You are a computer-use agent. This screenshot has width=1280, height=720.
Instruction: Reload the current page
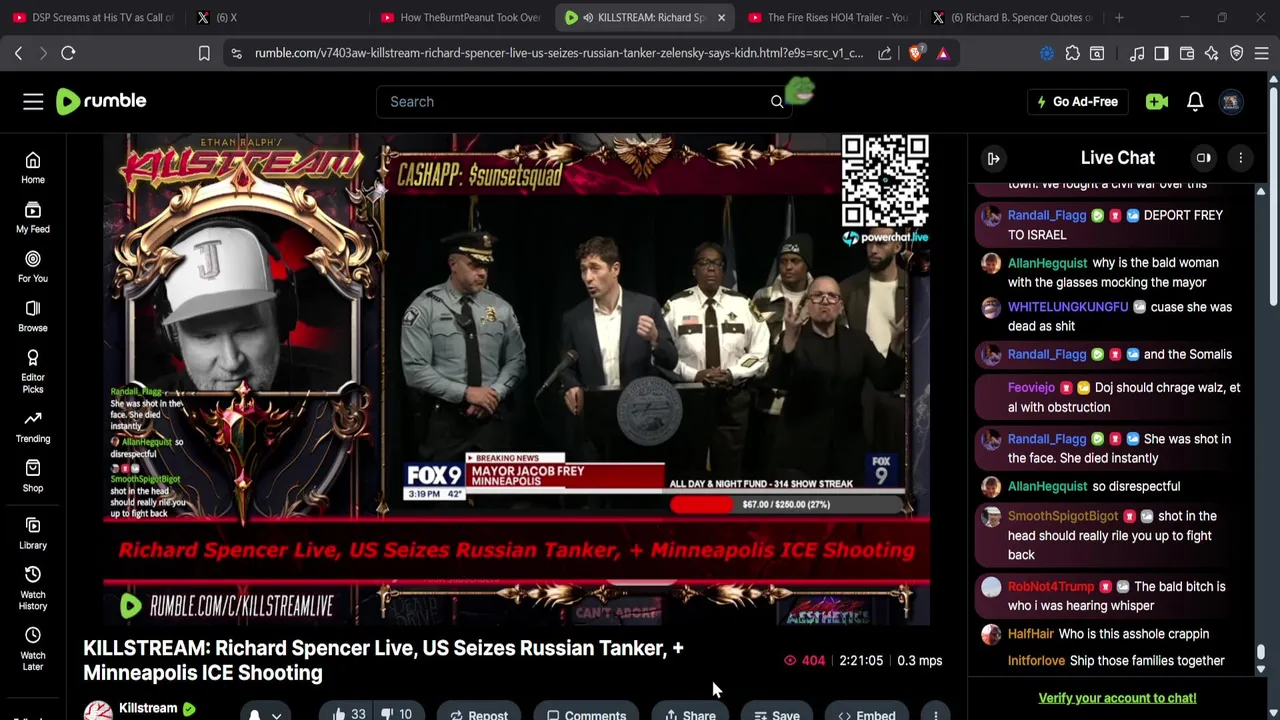click(68, 53)
